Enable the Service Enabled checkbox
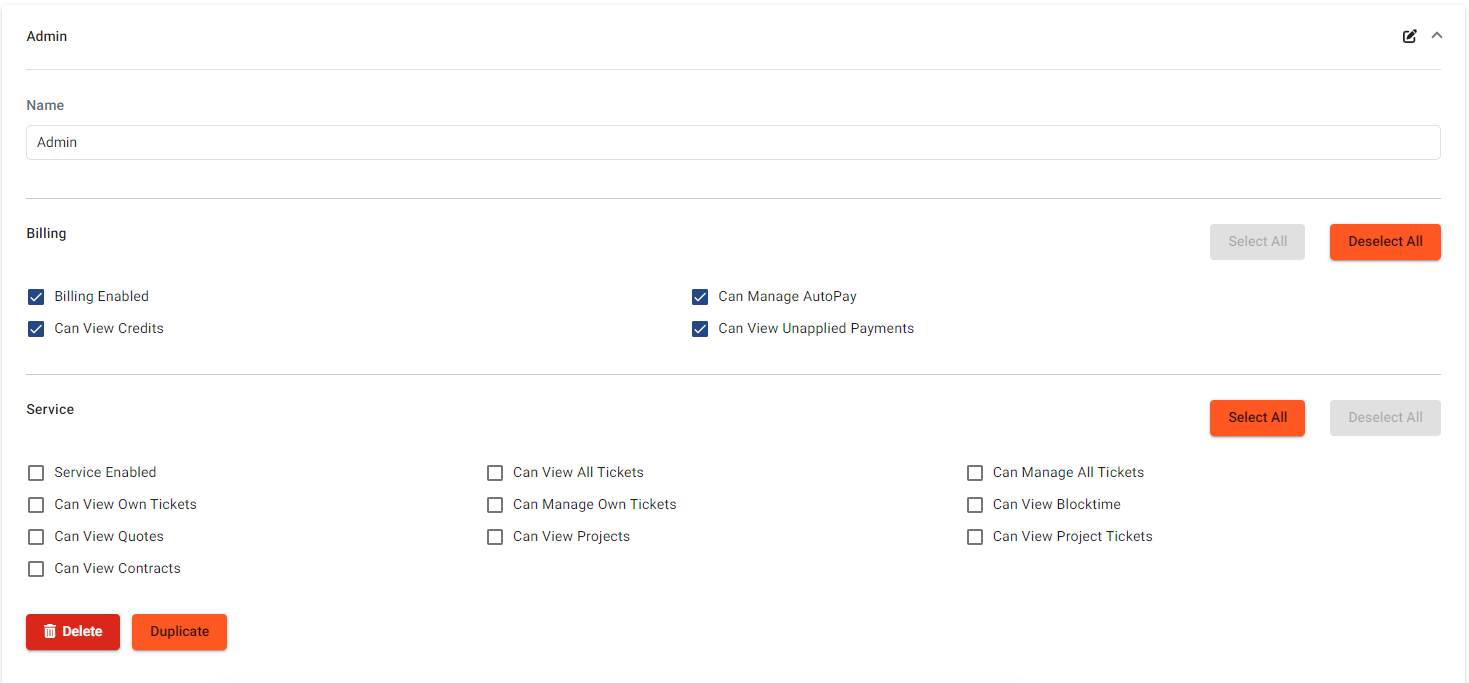This screenshot has height=683, width=1469. pos(36,473)
